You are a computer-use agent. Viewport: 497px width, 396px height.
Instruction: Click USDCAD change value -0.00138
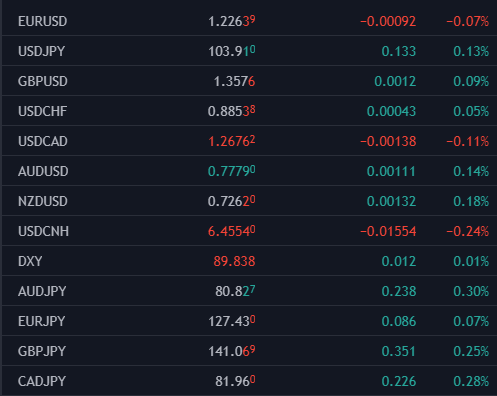point(388,141)
